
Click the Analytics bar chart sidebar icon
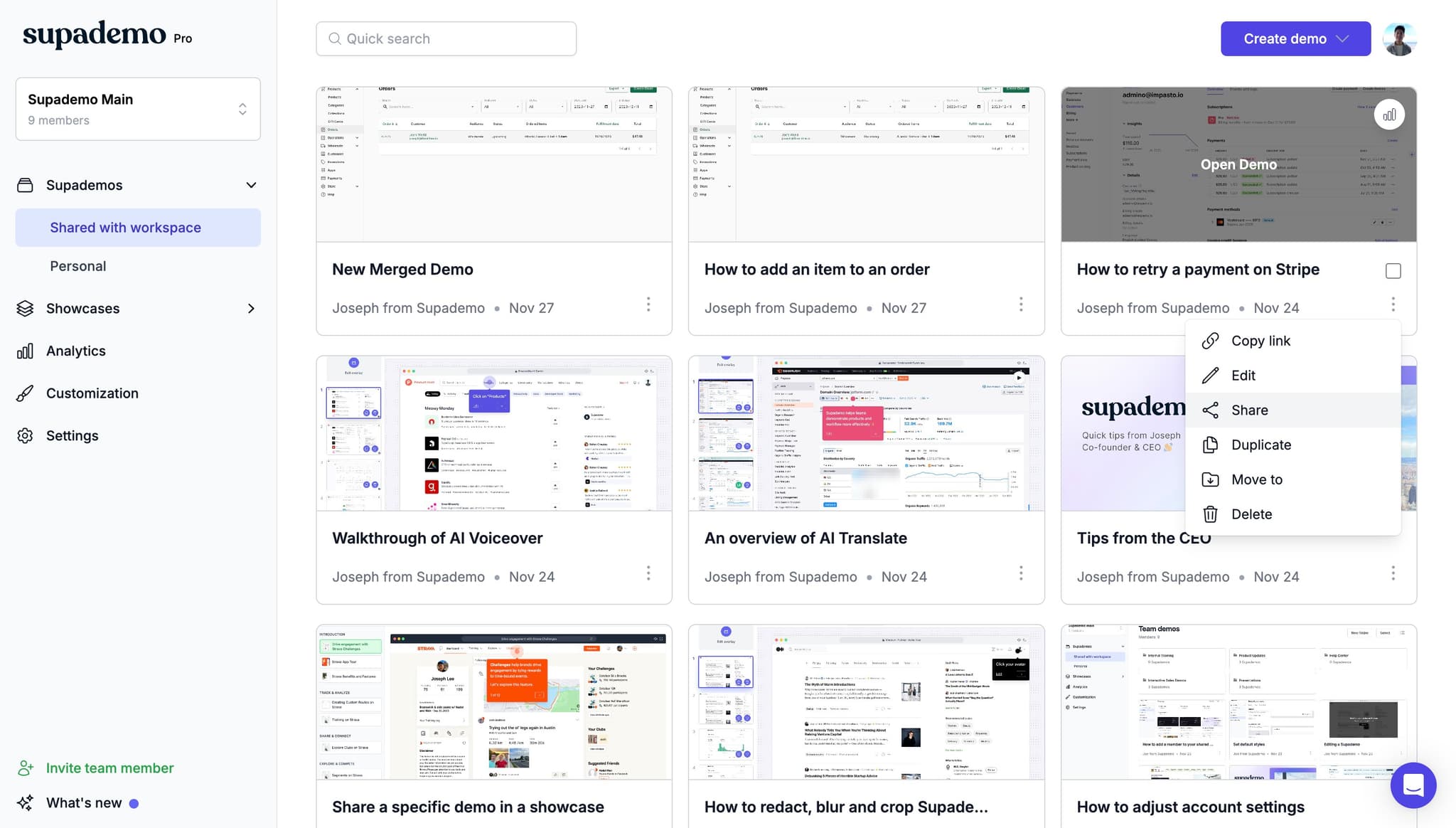(x=25, y=351)
